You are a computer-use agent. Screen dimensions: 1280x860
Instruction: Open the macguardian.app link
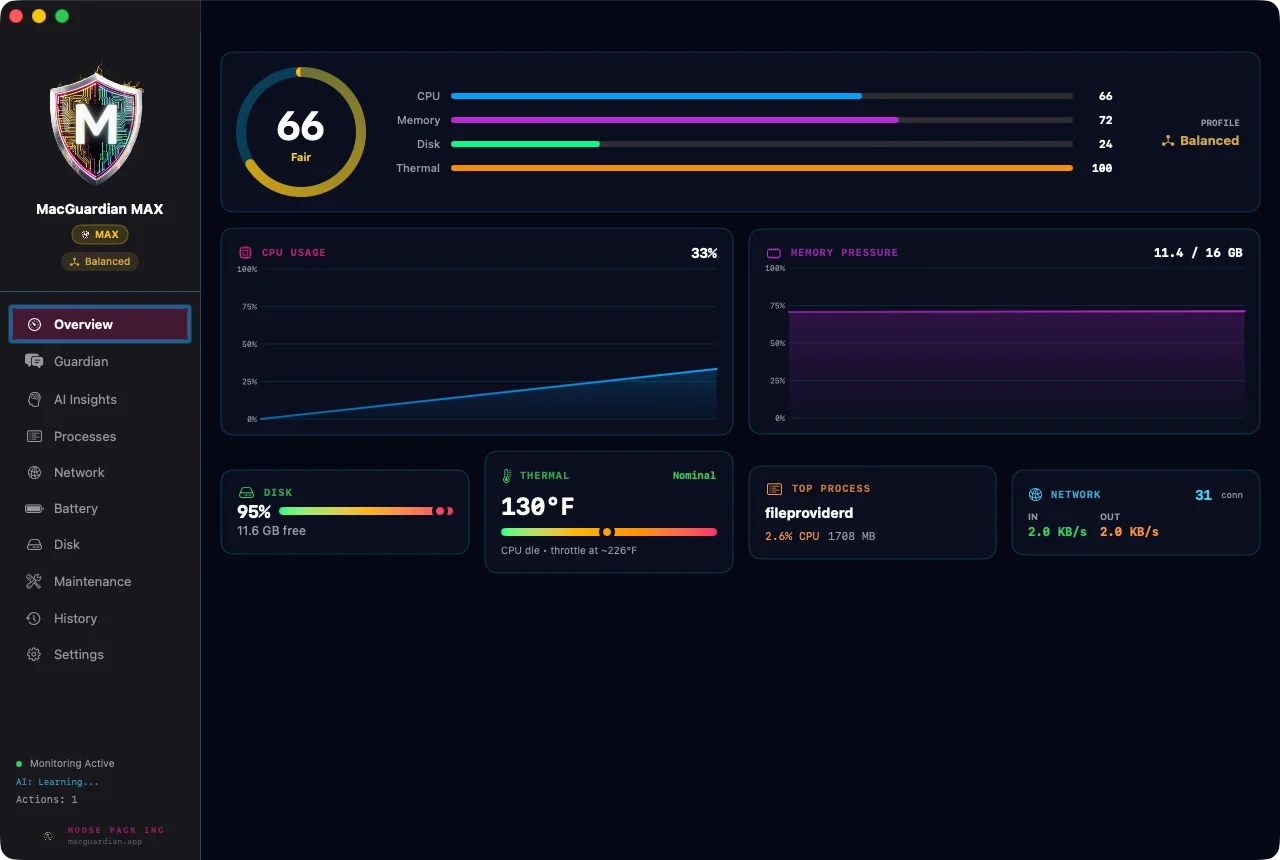coord(105,842)
